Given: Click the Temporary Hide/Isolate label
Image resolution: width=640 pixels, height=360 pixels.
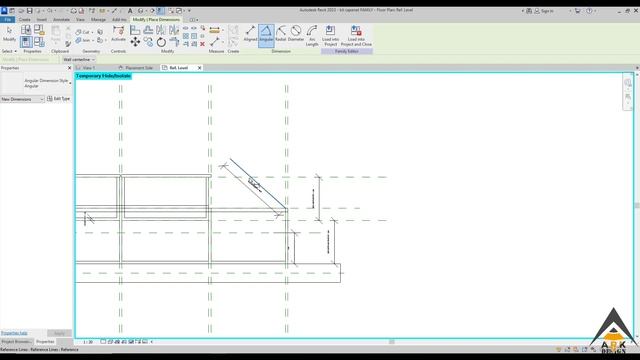Looking at the screenshot, I should 103,76.
